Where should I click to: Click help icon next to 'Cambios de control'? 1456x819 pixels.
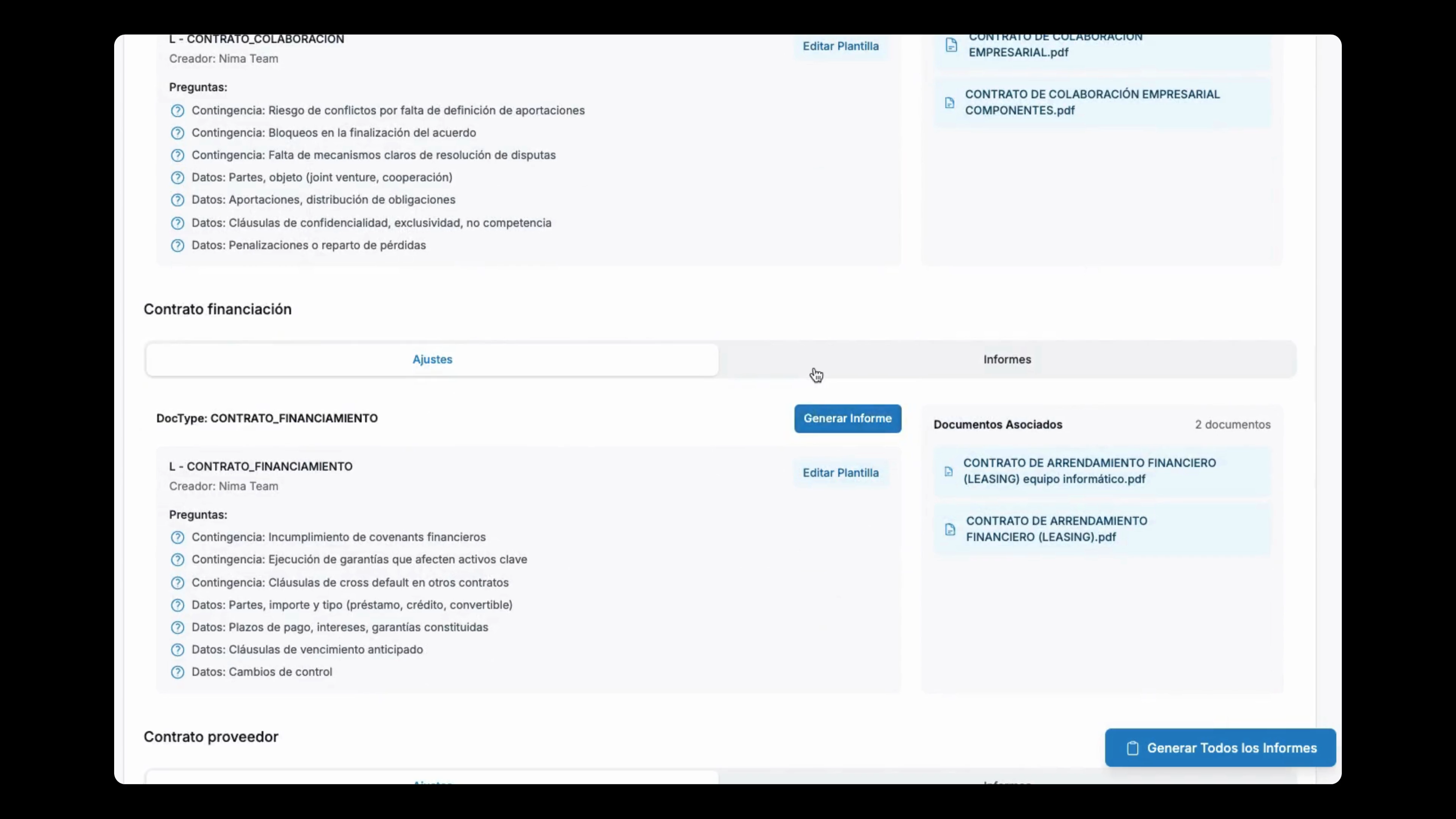[x=177, y=672]
